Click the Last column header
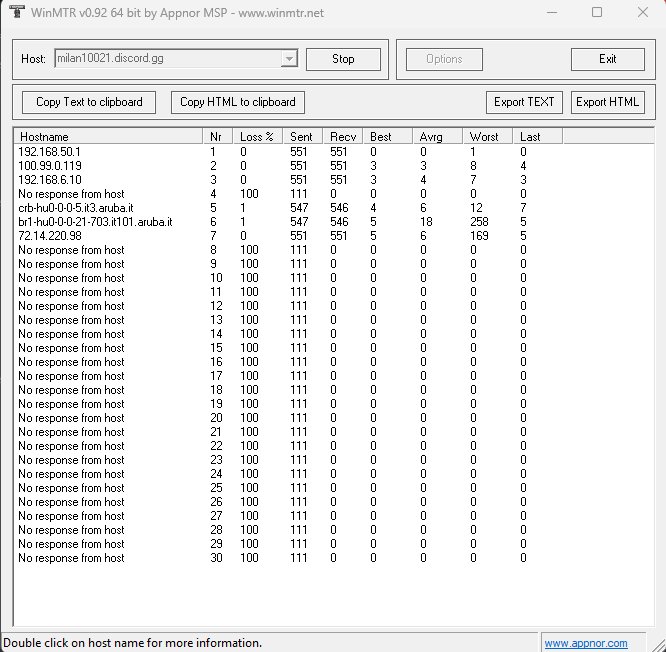This screenshot has width=666, height=652. 538,137
